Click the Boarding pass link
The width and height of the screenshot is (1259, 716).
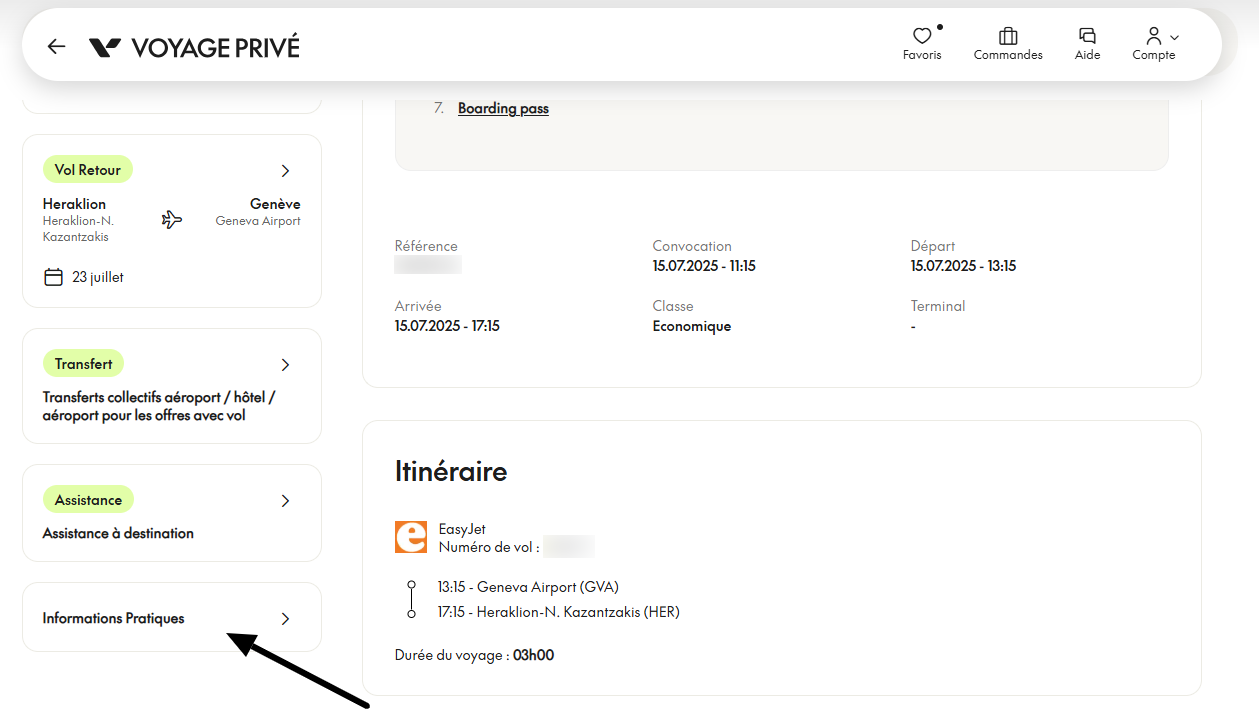503,108
